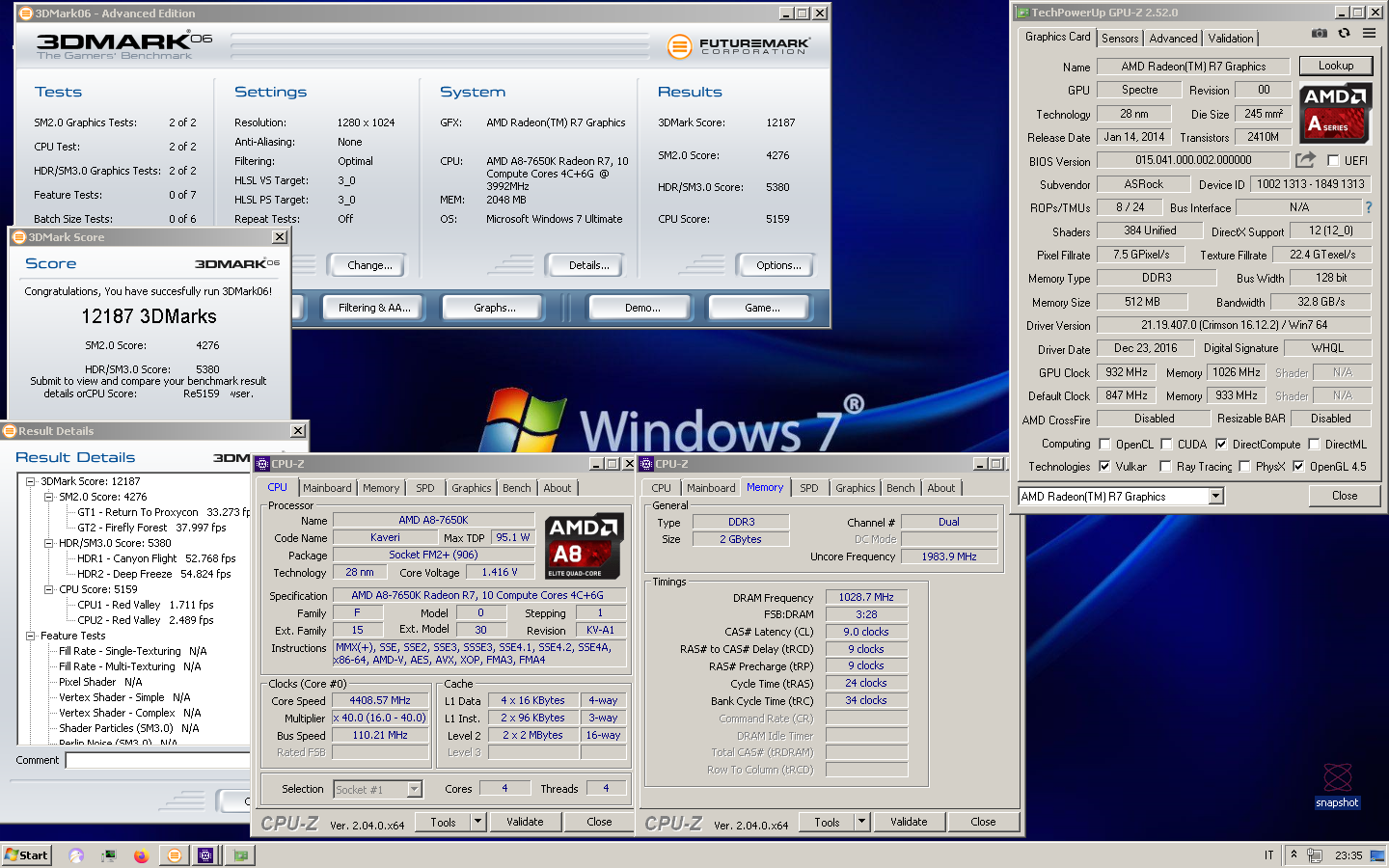Click the 3DMark06 title bar icon
The image size is (1389, 868).
click(x=25, y=14)
